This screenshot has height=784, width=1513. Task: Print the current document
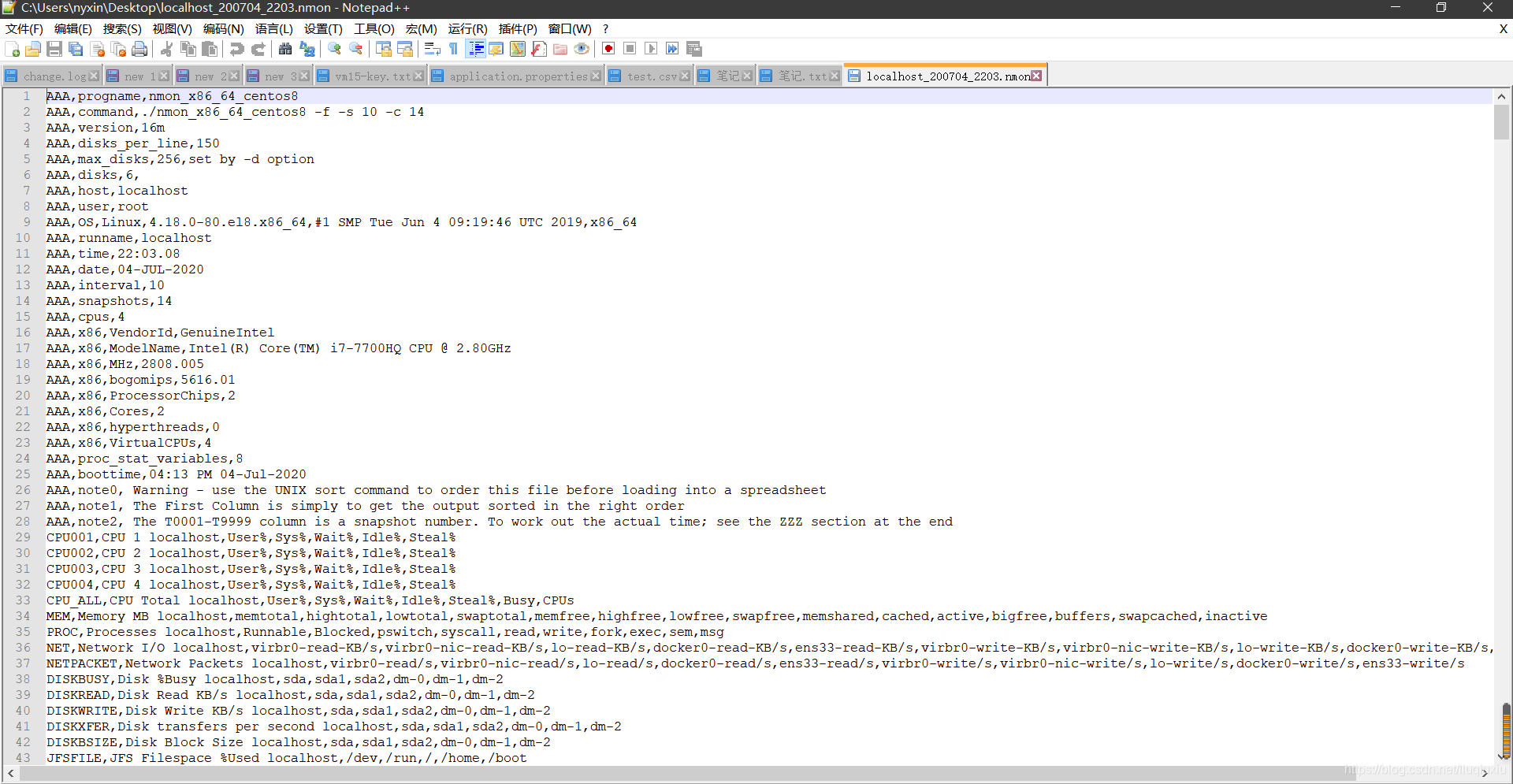coord(139,49)
